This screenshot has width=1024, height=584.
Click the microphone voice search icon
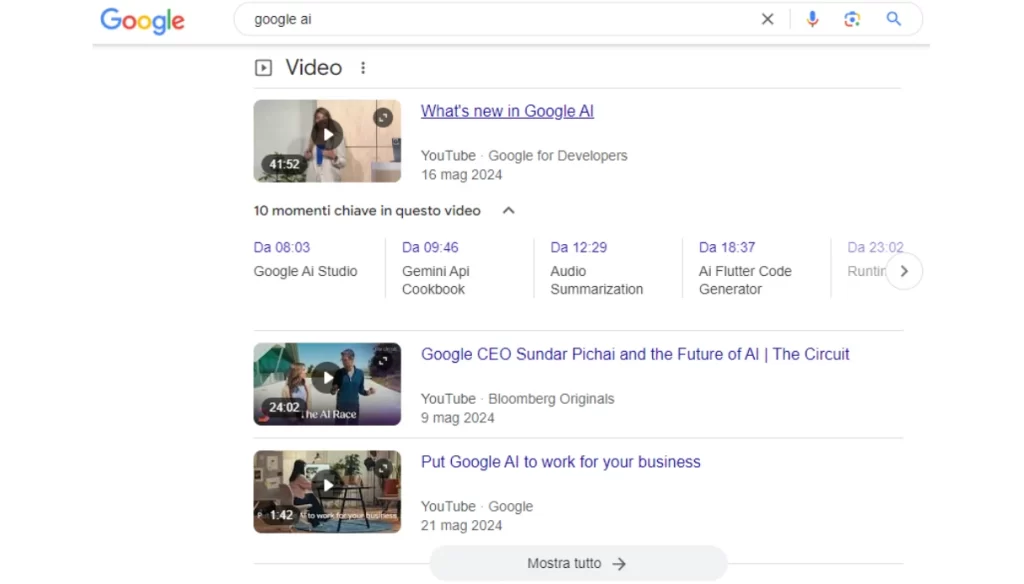coord(812,19)
